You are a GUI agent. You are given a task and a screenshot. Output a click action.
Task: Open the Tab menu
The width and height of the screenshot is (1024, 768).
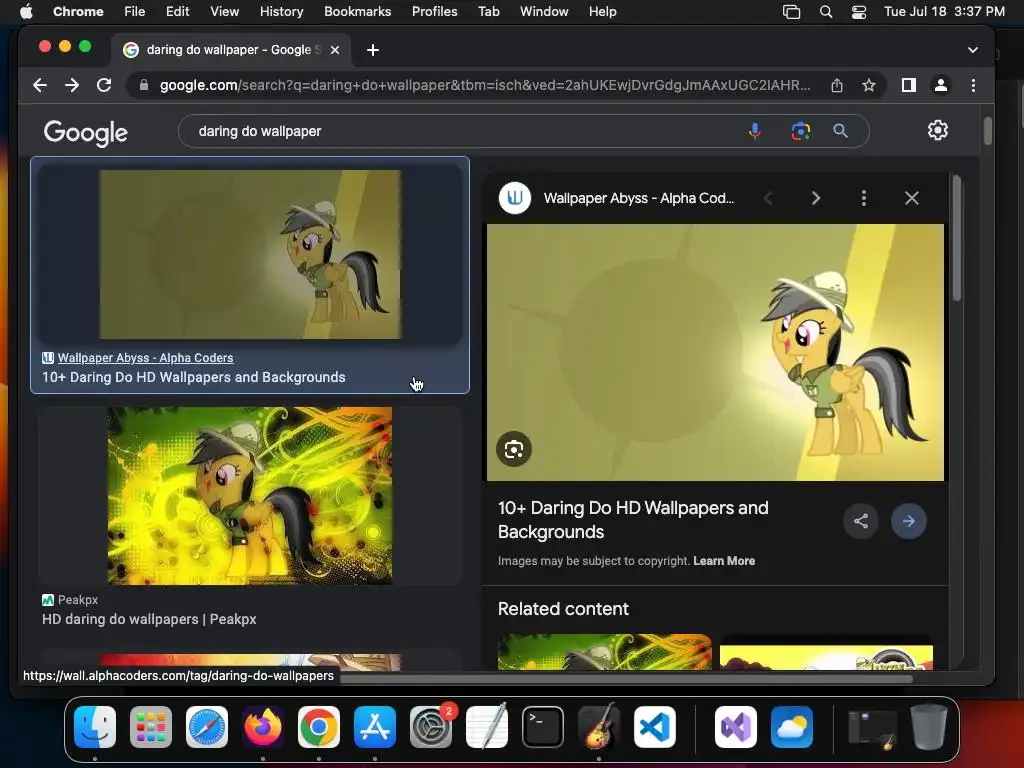point(488,12)
